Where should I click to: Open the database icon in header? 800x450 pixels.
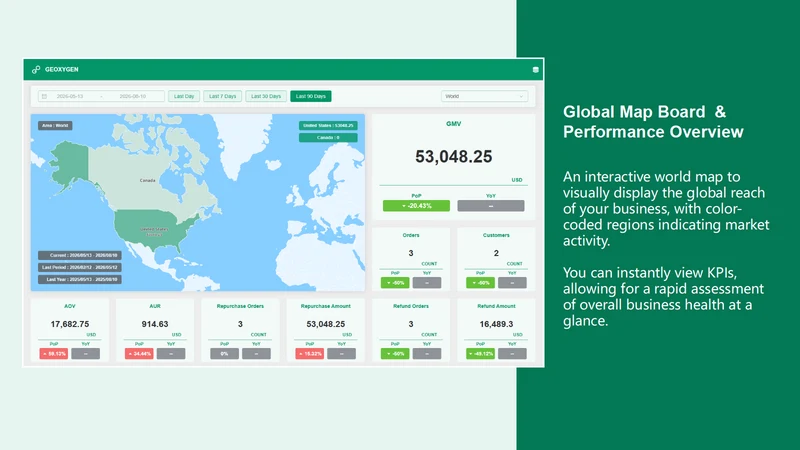tap(535, 70)
